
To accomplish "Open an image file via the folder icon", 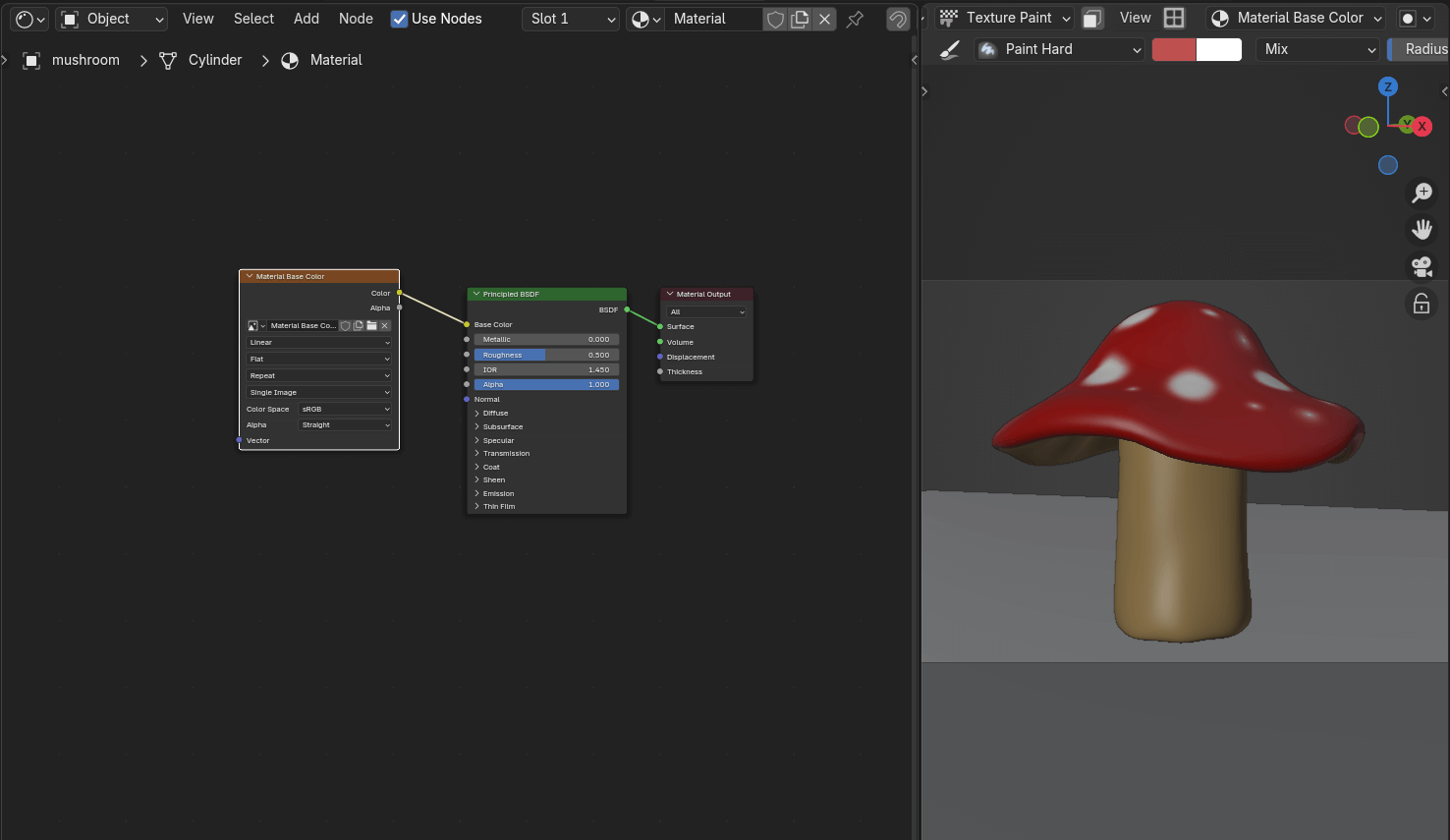I will tap(371, 325).
